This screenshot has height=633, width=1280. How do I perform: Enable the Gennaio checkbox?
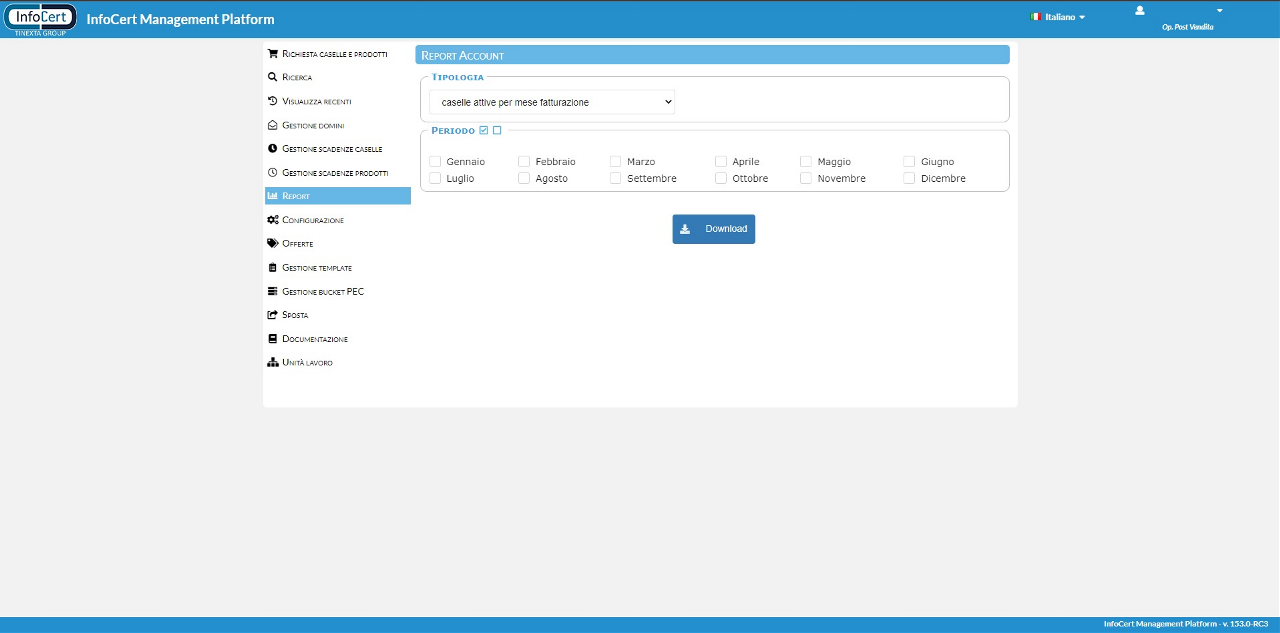tap(435, 162)
